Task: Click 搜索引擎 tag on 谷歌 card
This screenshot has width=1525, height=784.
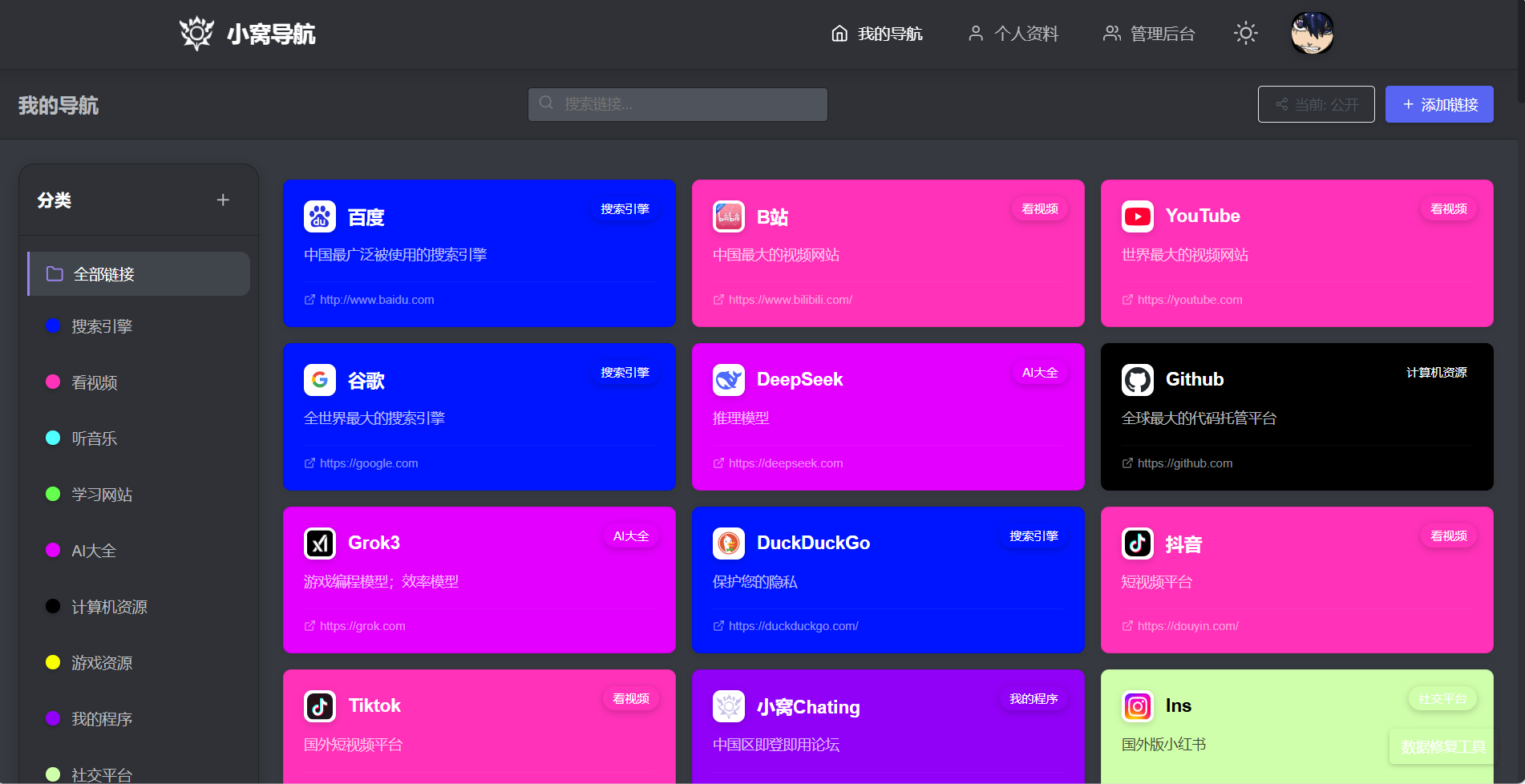Action: click(625, 373)
